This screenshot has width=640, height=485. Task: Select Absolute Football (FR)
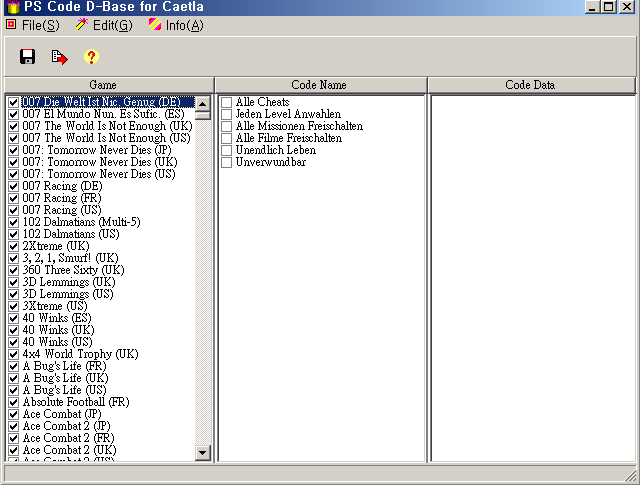click(76, 402)
